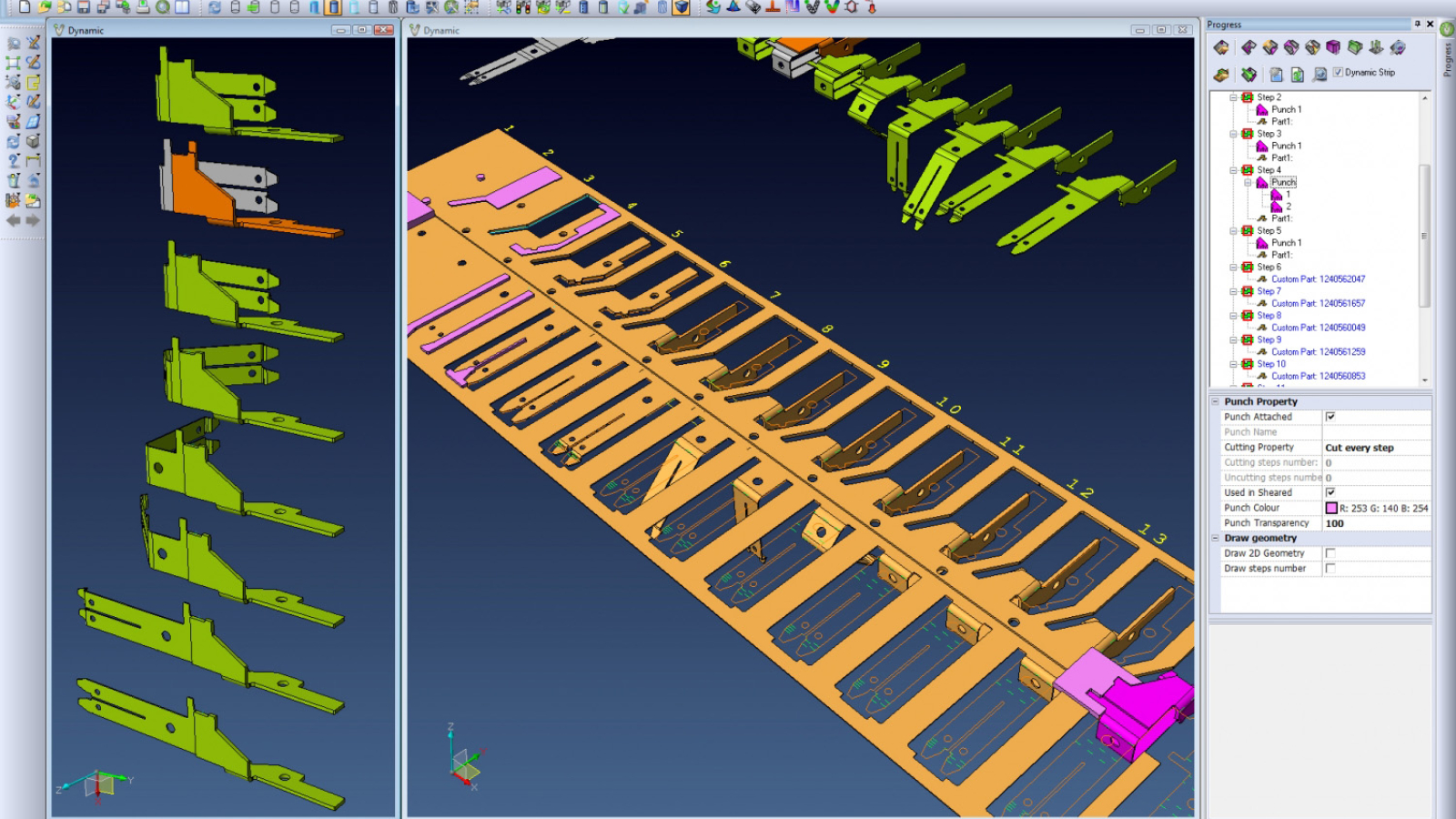
Task: Click the green cube icon in Progress toolbar
Action: click(x=1355, y=47)
